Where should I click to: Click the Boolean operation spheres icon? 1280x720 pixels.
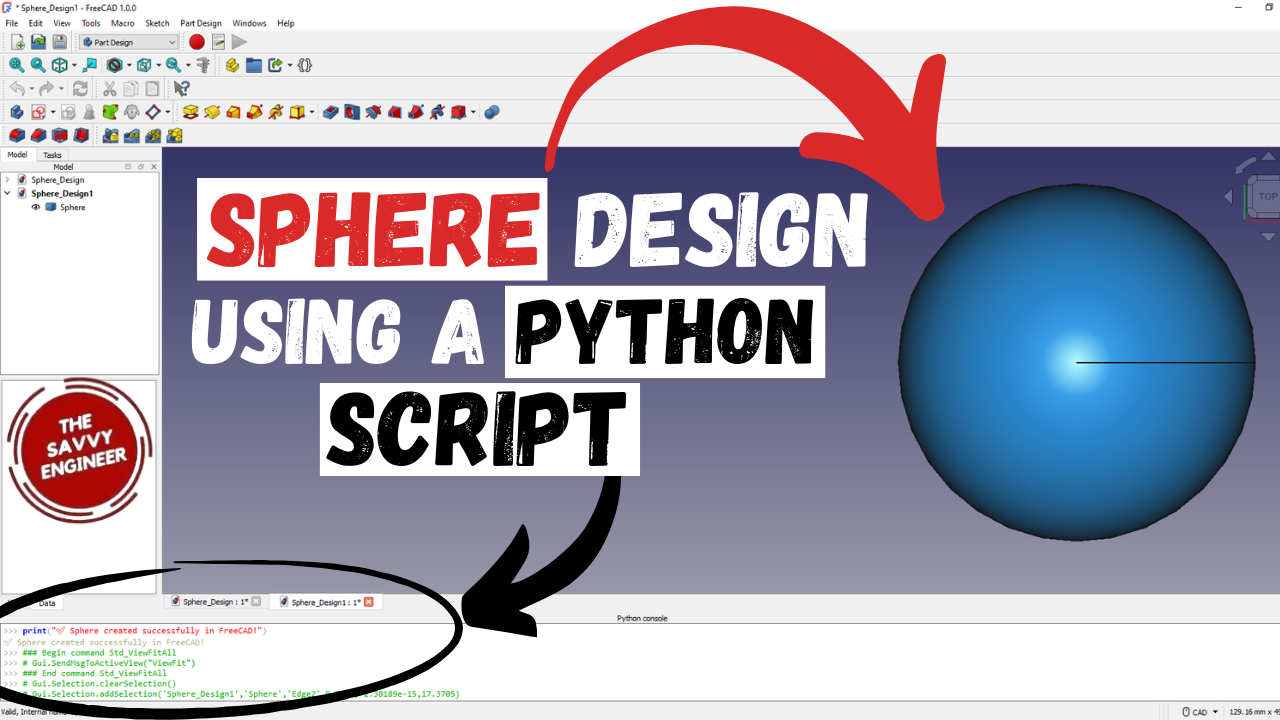pyautogui.click(x=492, y=112)
